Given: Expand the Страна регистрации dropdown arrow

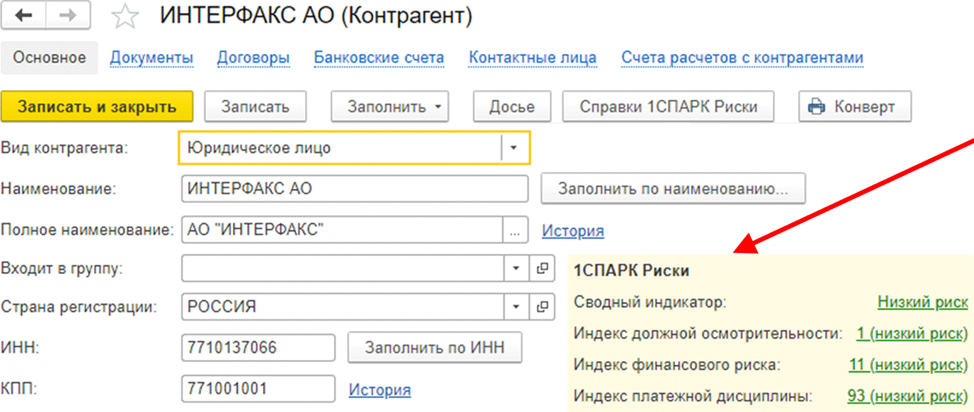Looking at the screenshot, I should [516, 307].
